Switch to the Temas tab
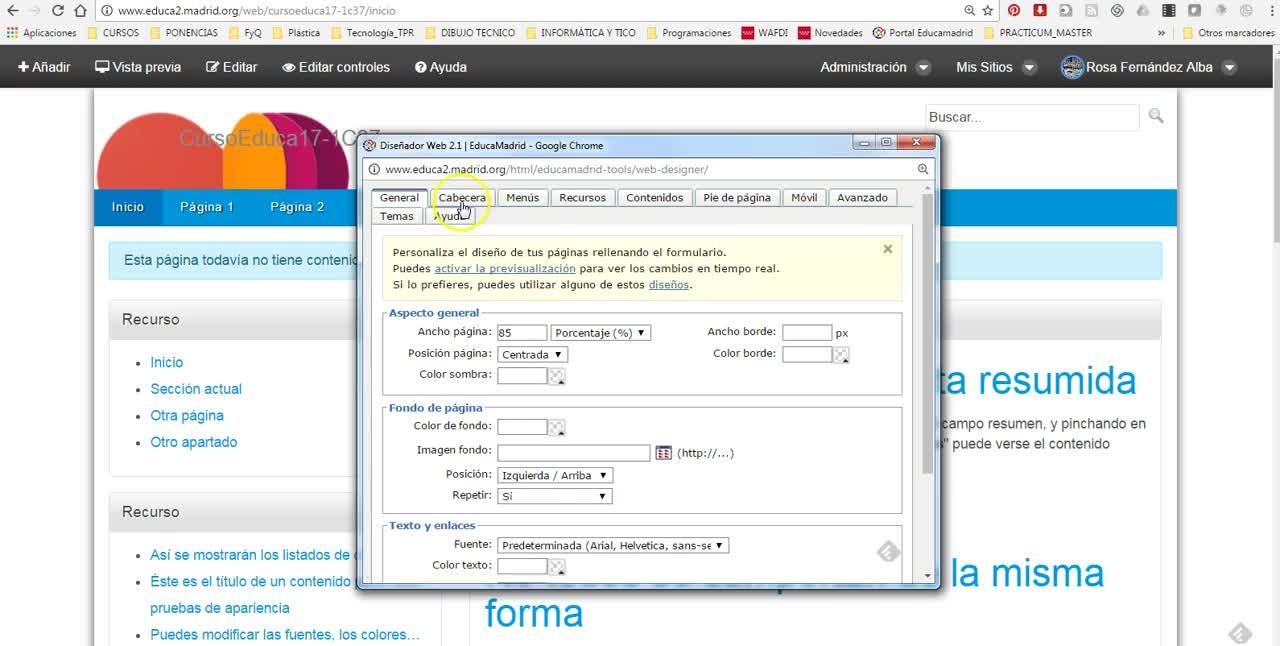 tap(396, 216)
